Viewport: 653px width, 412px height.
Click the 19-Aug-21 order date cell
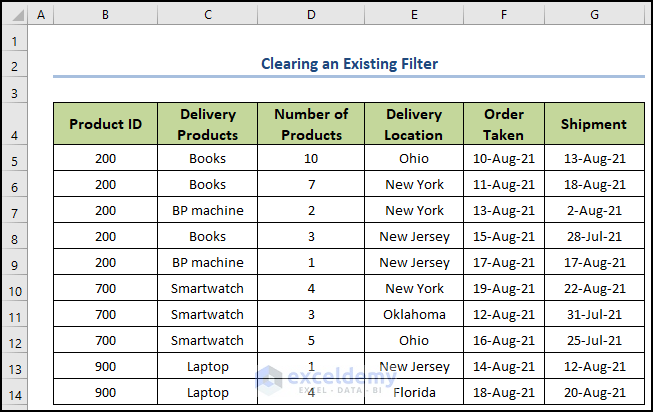point(504,289)
